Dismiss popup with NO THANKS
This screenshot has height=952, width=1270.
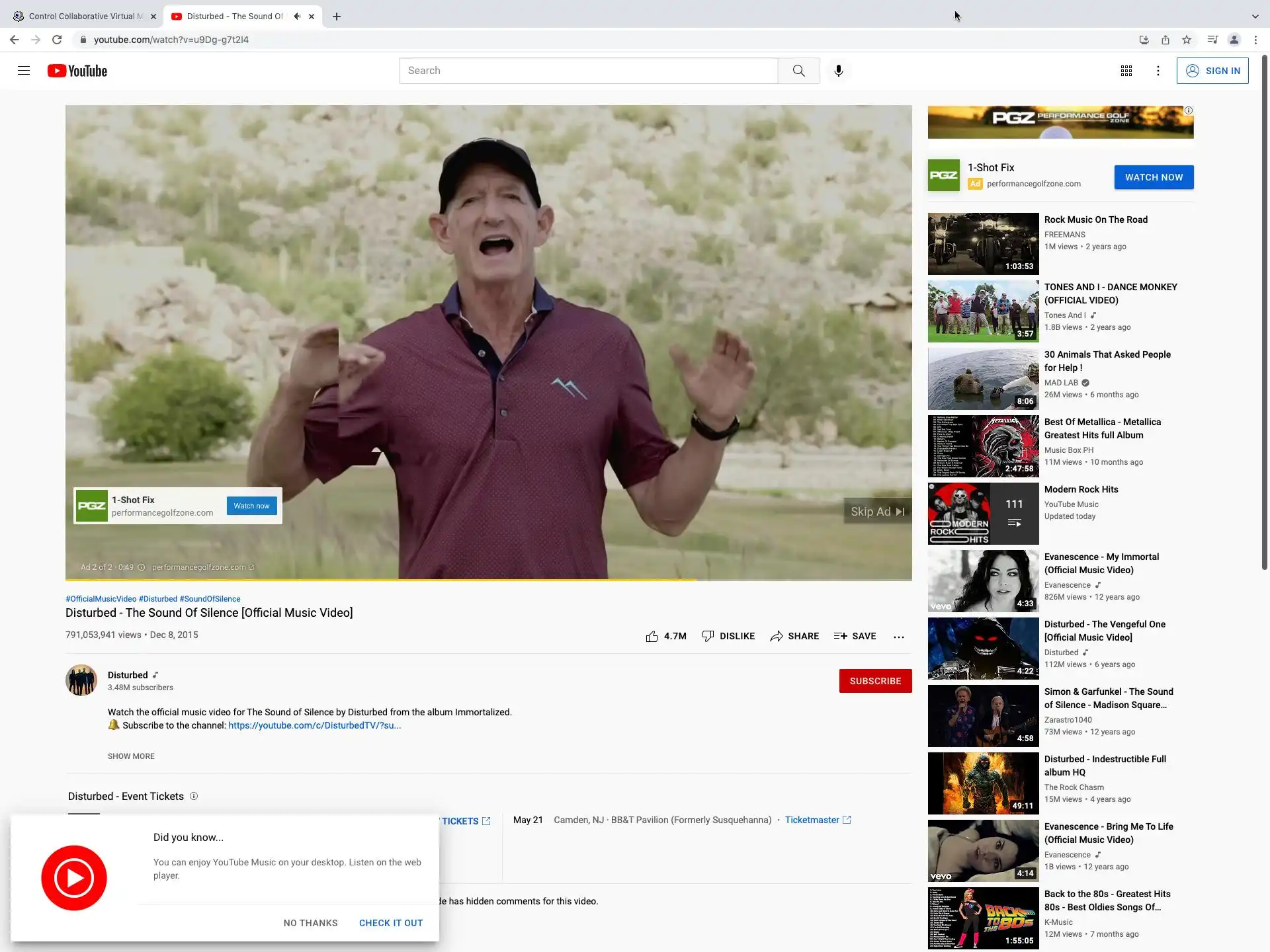[310, 923]
